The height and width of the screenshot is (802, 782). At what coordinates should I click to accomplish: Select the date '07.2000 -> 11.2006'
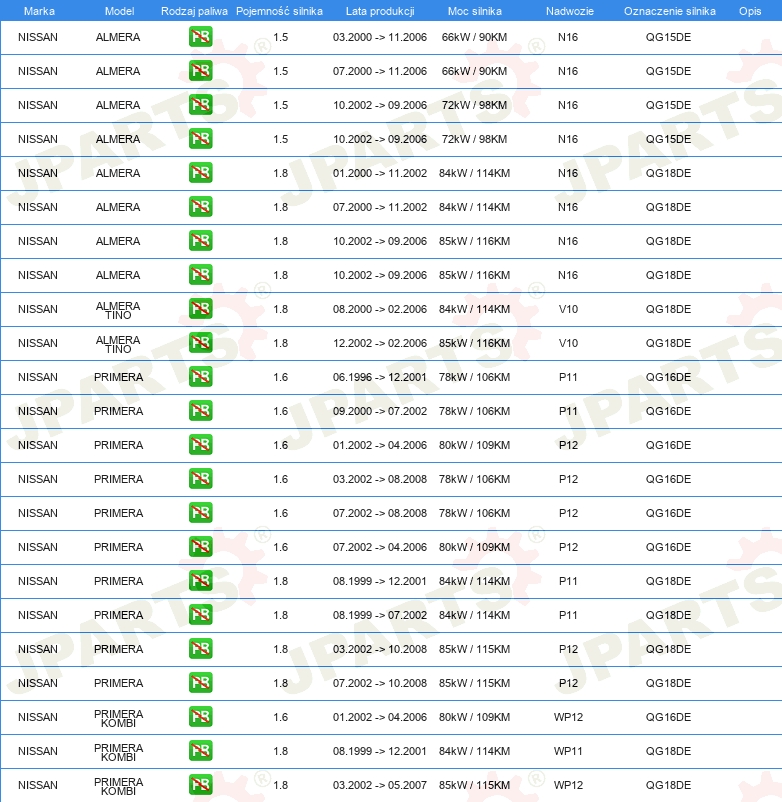click(x=380, y=71)
